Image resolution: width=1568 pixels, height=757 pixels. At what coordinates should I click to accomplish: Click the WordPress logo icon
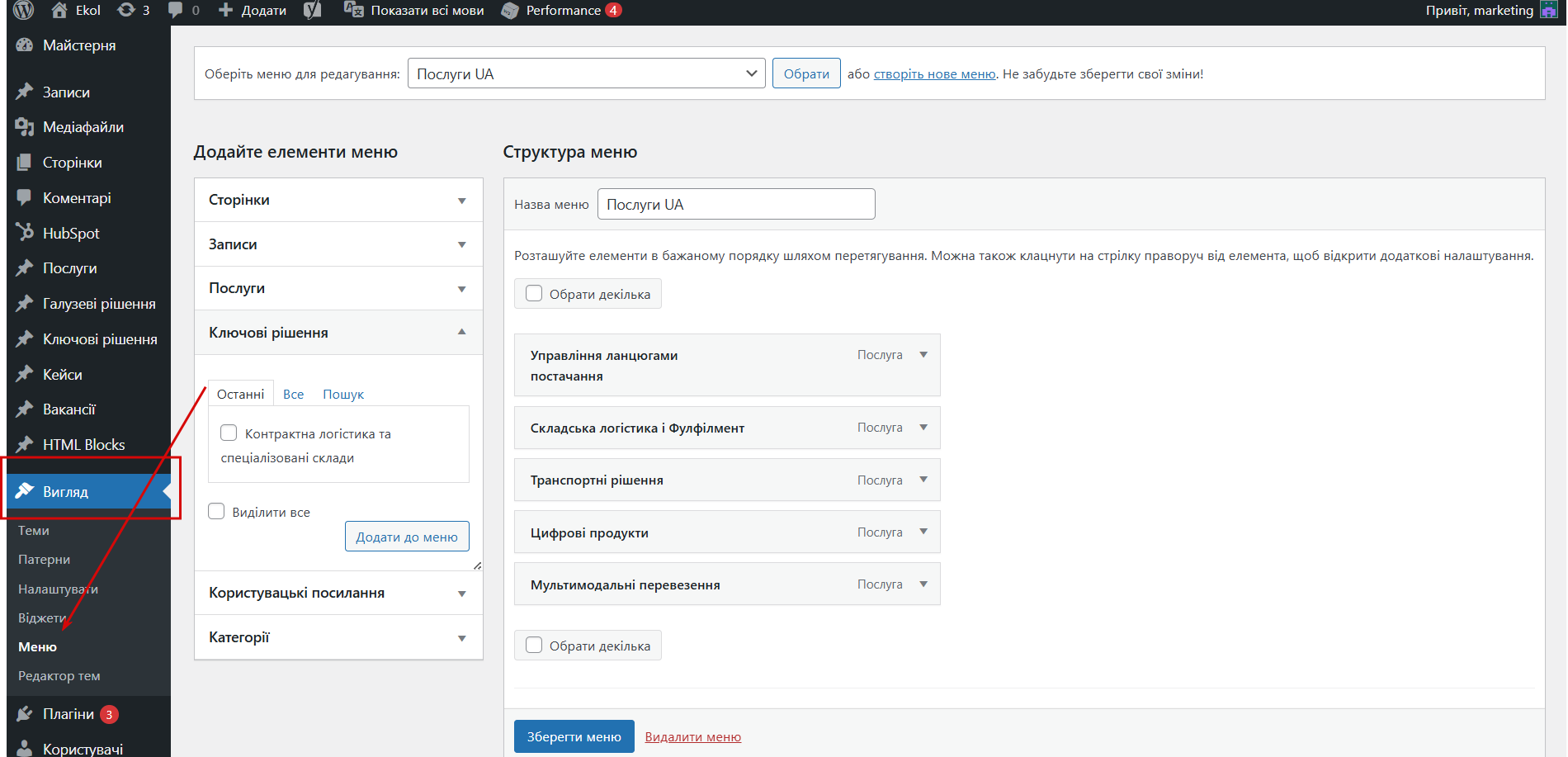coord(23,10)
